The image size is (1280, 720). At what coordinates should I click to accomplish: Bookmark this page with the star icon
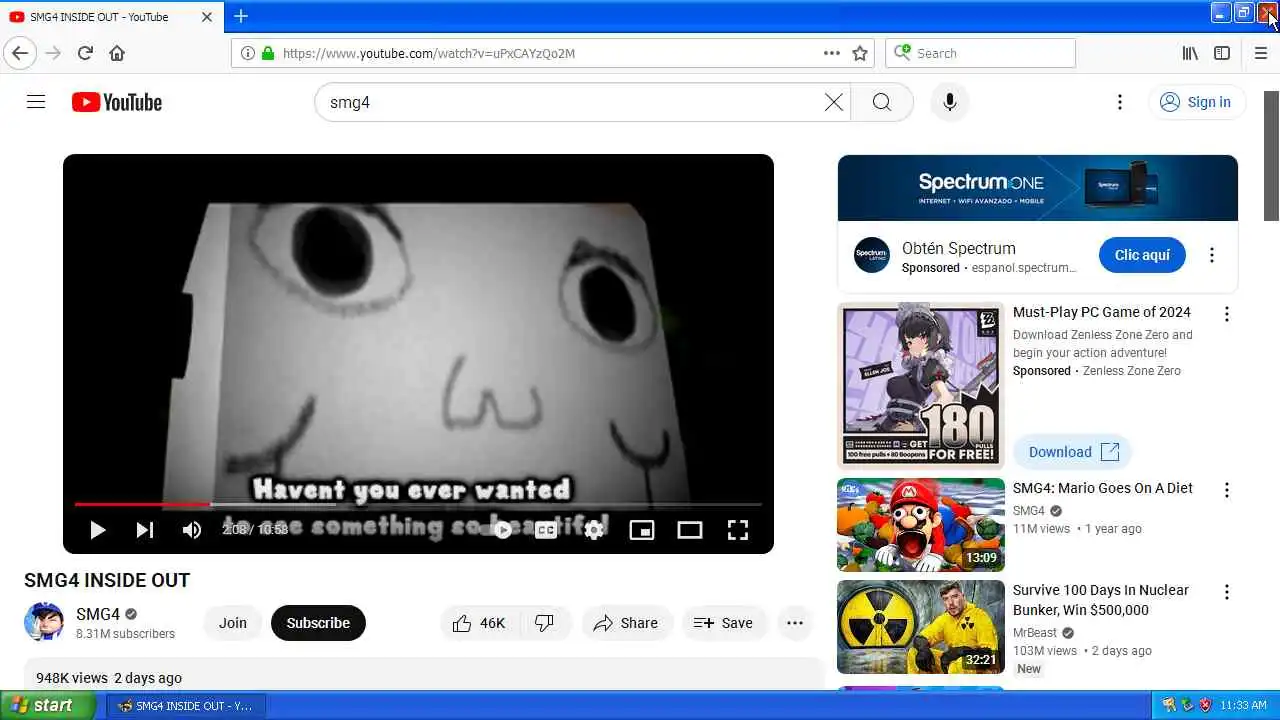[860, 53]
